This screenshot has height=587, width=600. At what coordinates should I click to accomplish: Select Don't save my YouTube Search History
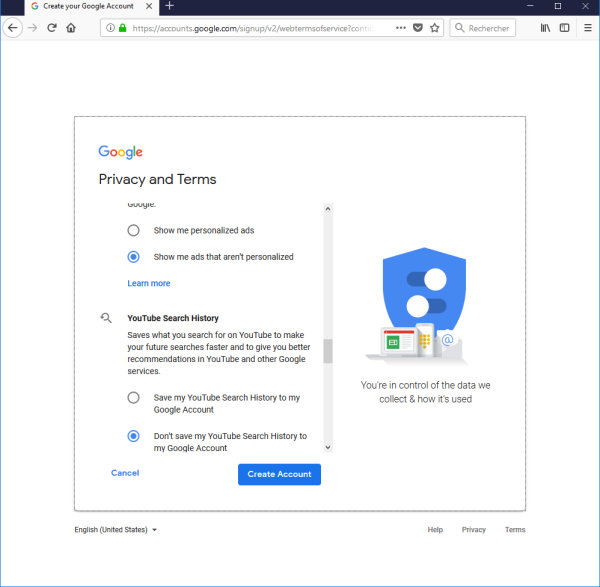134,436
